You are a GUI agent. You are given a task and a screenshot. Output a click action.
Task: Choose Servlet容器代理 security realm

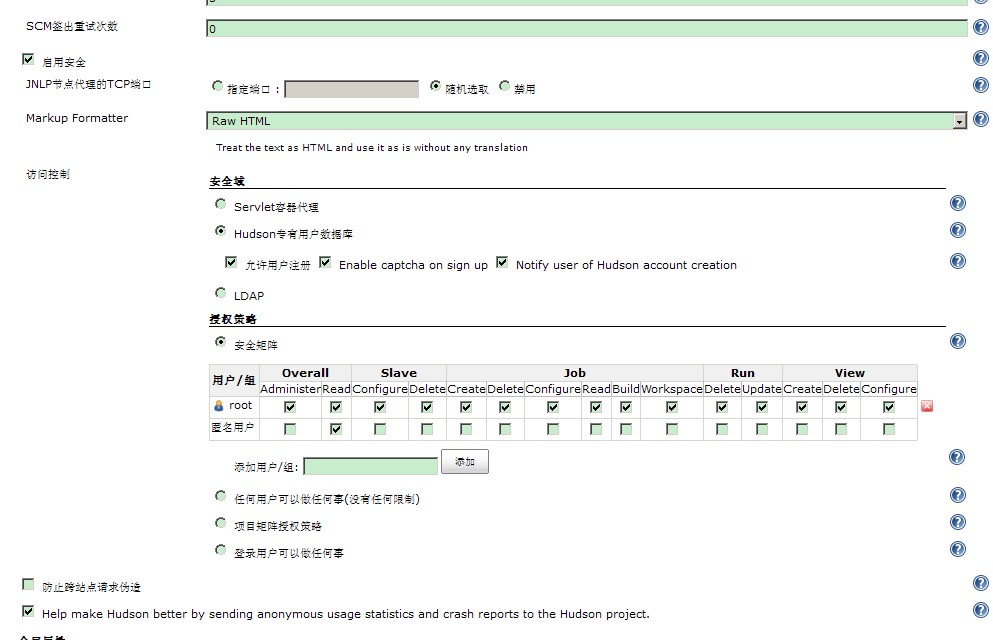point(220,204)
